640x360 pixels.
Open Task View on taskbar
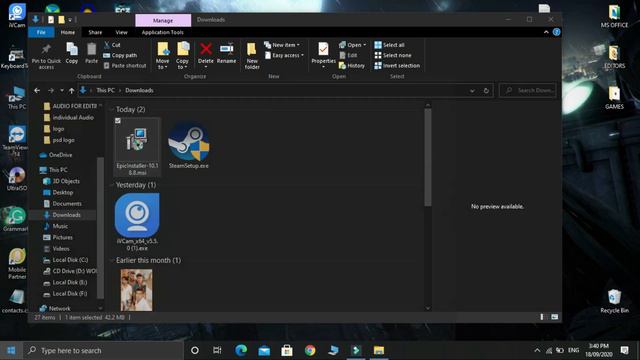[217, 350]
